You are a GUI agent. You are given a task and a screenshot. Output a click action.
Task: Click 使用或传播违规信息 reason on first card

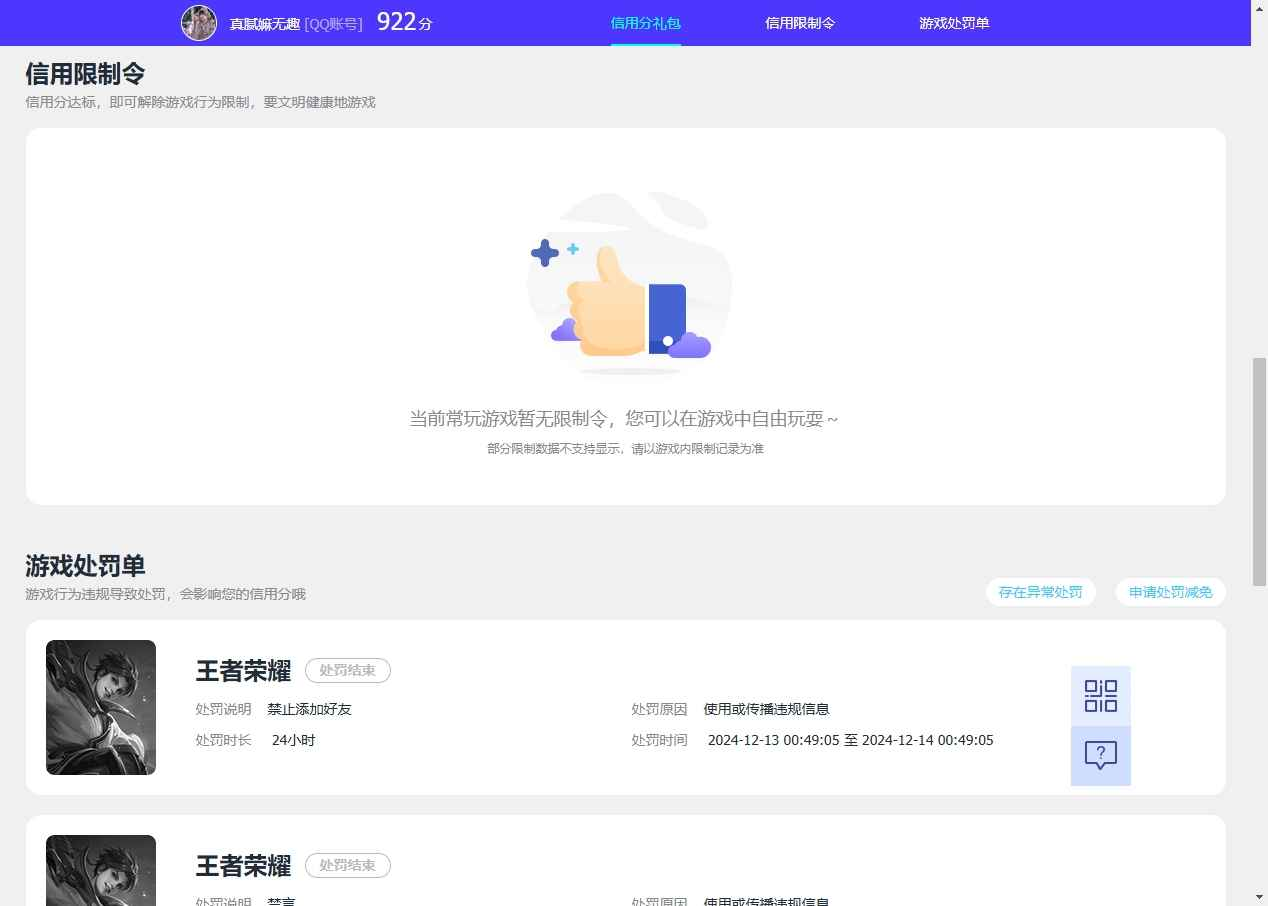tap(766, 709)
